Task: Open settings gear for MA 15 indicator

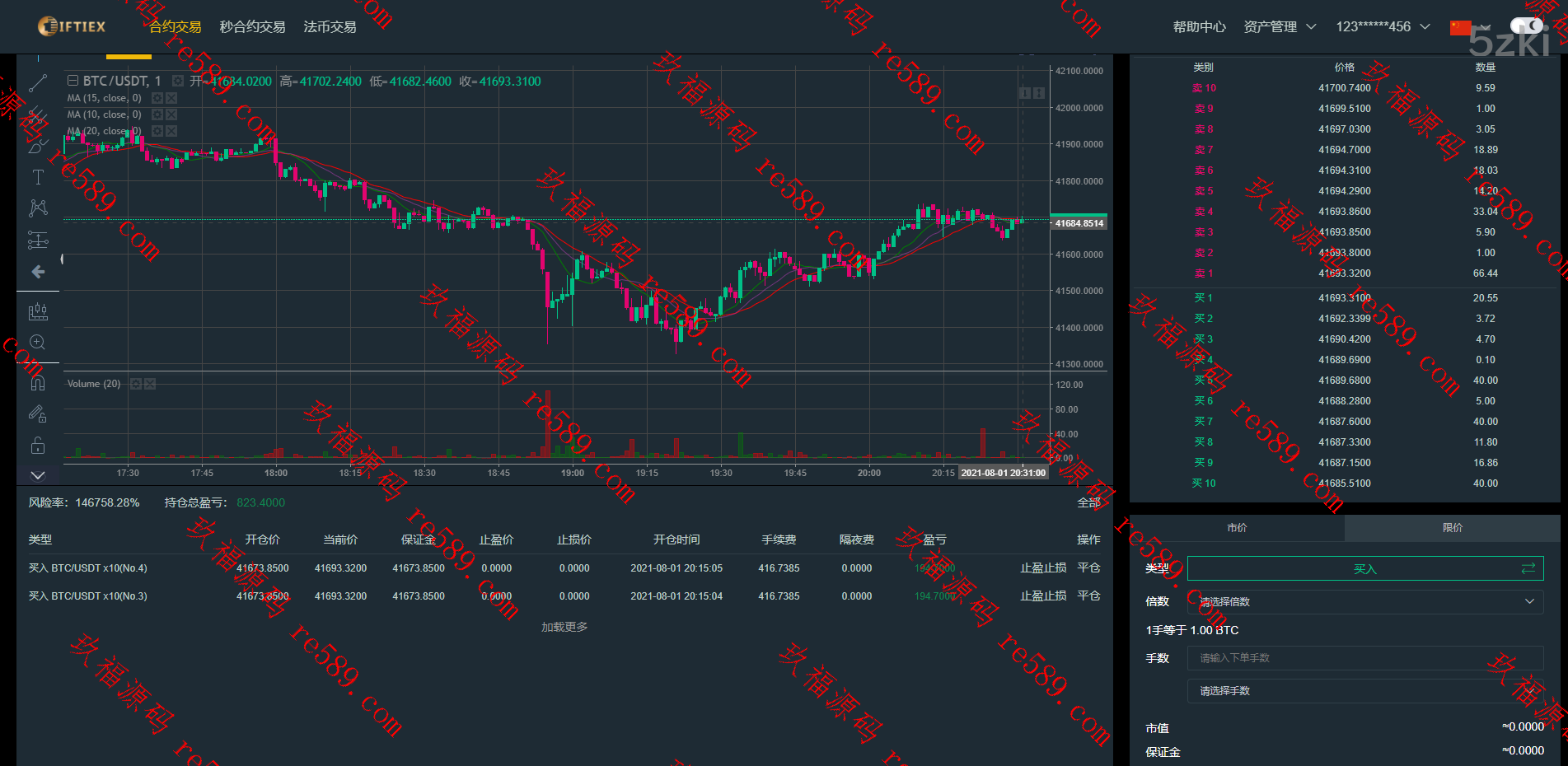Action: click(157, 98)
